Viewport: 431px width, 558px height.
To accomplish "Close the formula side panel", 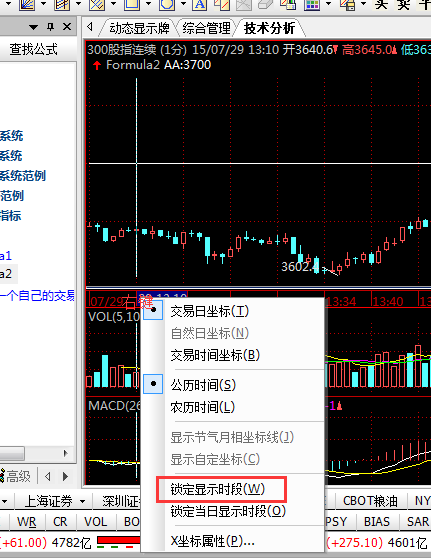I will (x=67, y=27).
